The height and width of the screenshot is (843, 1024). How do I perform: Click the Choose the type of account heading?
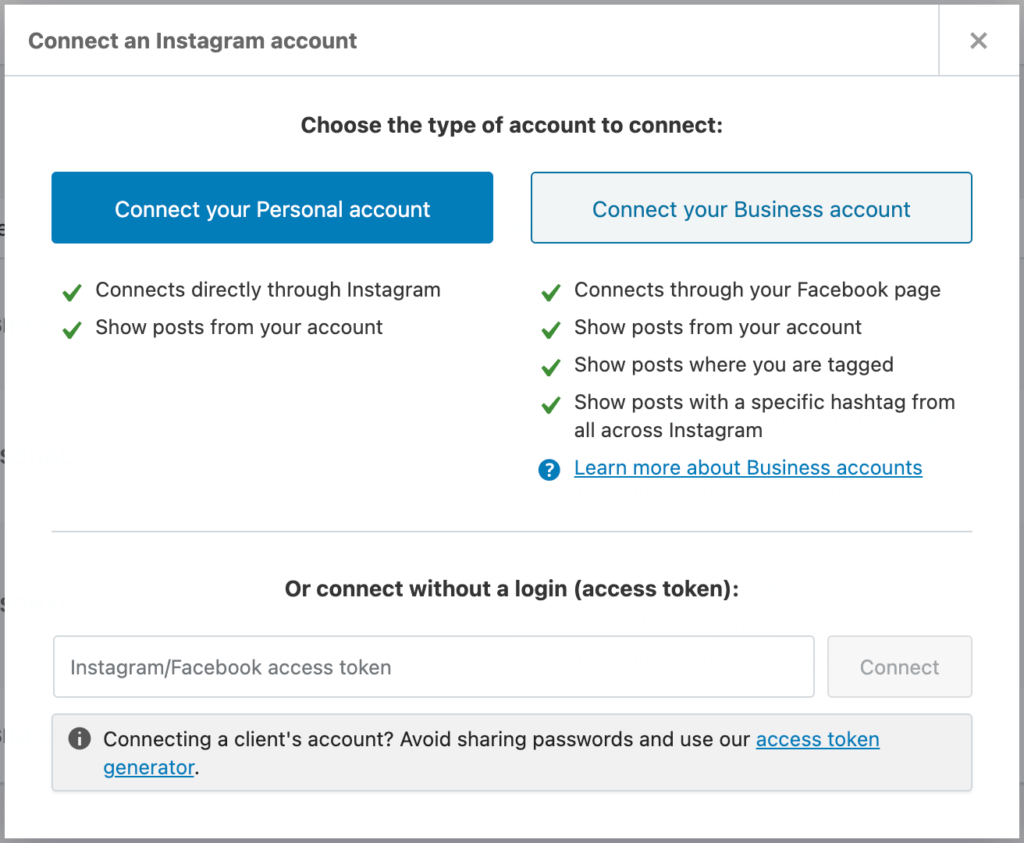point(511,125)
